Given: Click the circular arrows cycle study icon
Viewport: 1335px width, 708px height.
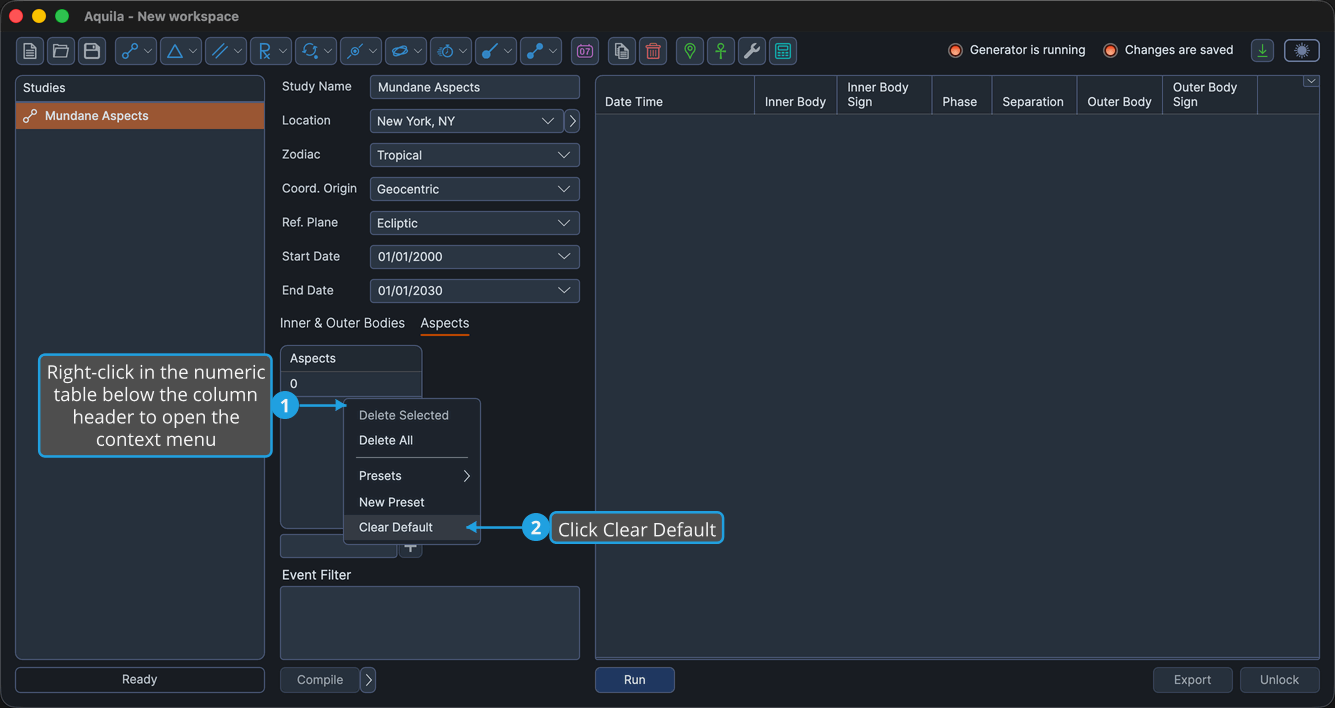Looking at the screenshot, I should point(309,51).
